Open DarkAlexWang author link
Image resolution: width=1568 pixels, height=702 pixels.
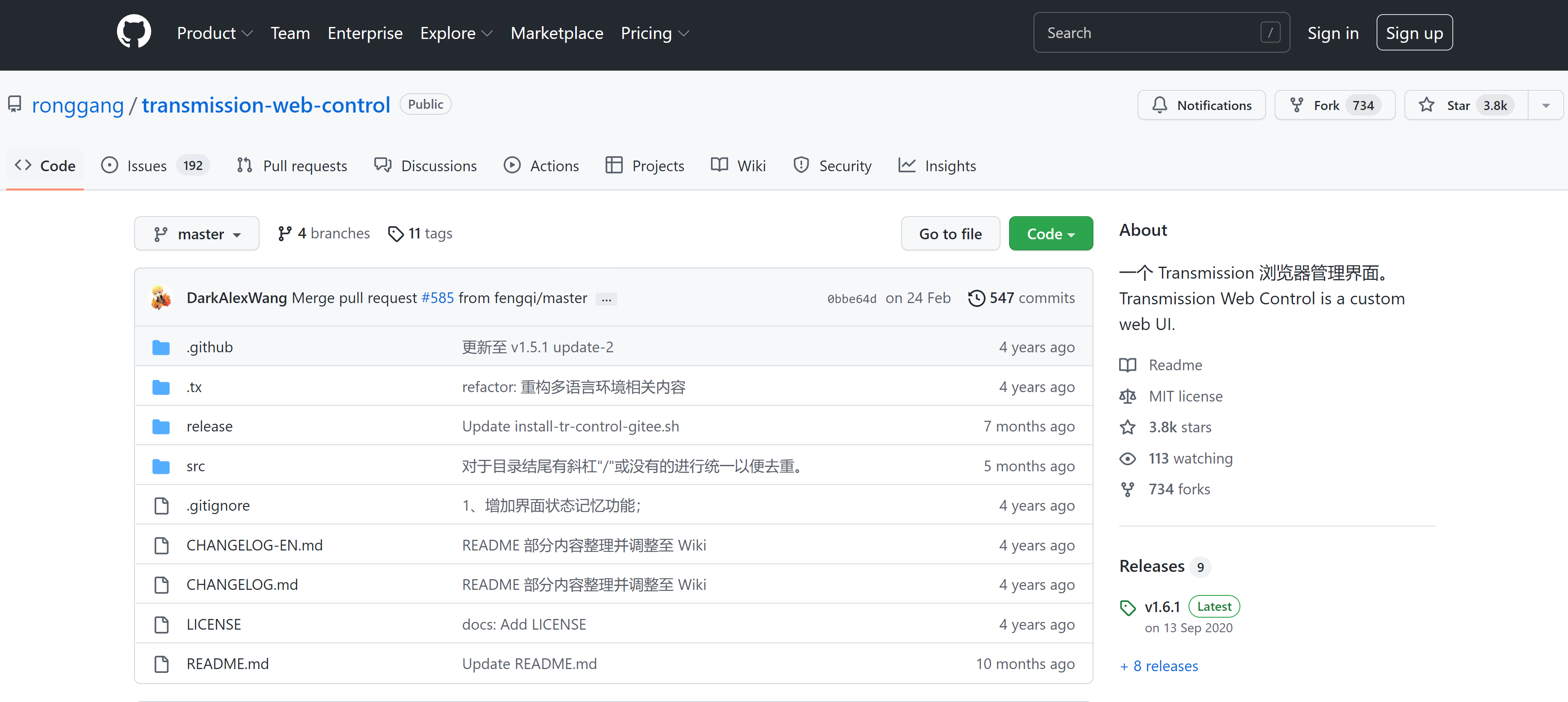click(236, 298)
